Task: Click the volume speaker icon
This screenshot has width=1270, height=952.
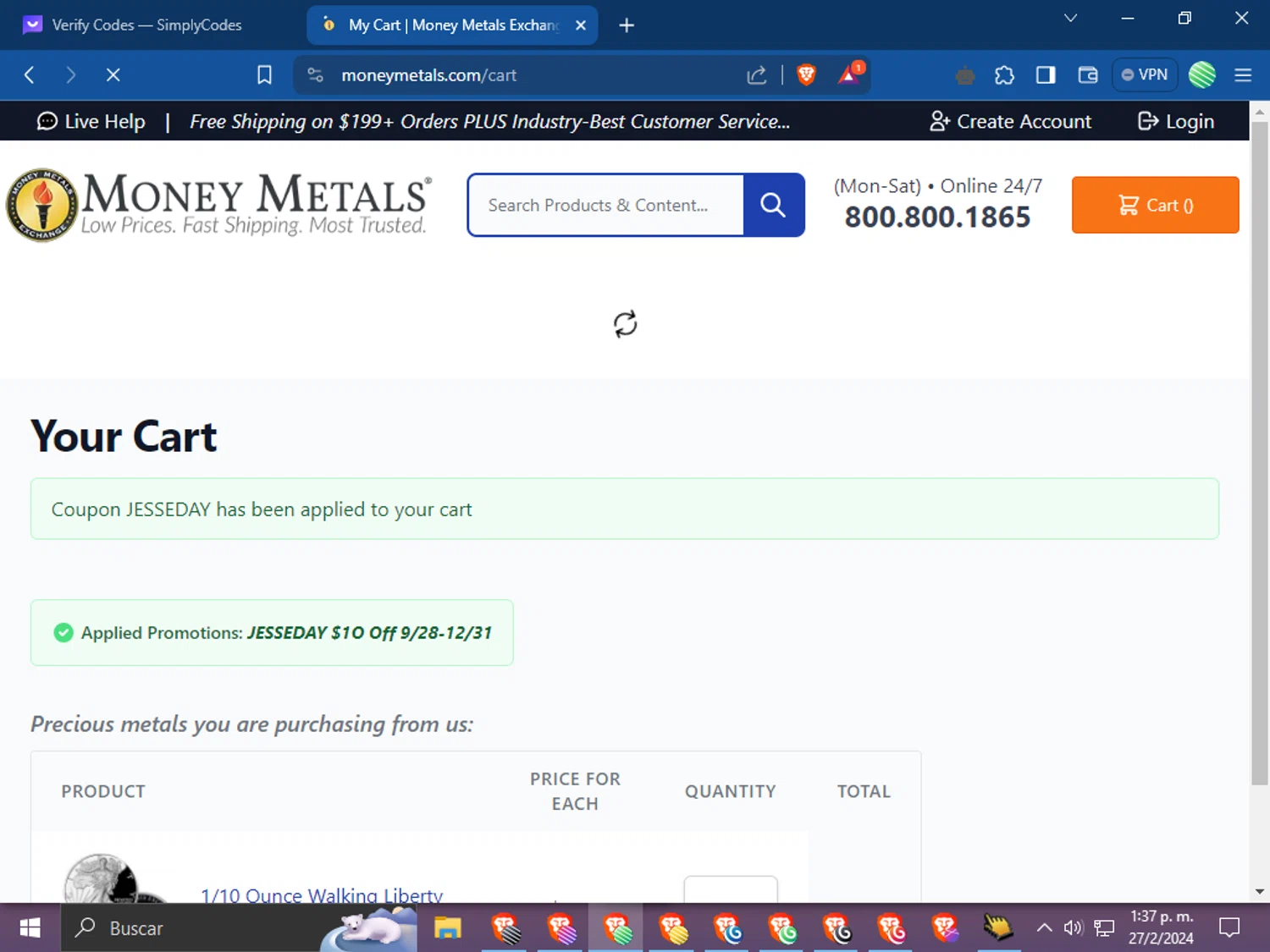Action: point(1074,928)
